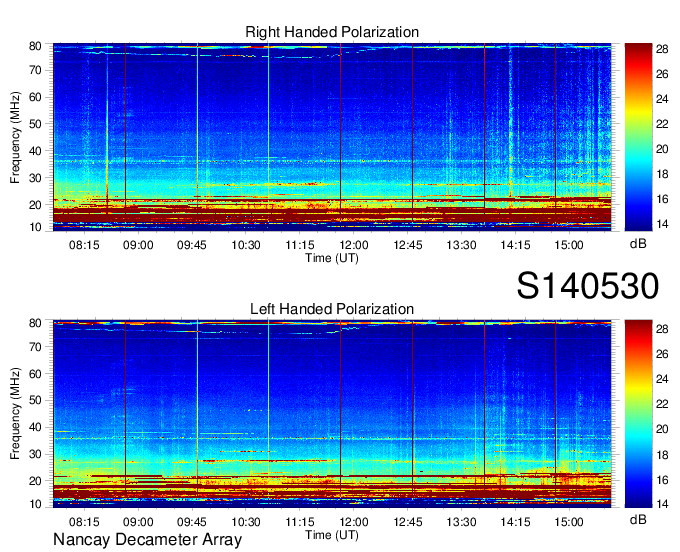Click the 14 dB label on Right Handed colorbar
The height and width of the screenshot is (552, 680).
[x=662, y=224]
